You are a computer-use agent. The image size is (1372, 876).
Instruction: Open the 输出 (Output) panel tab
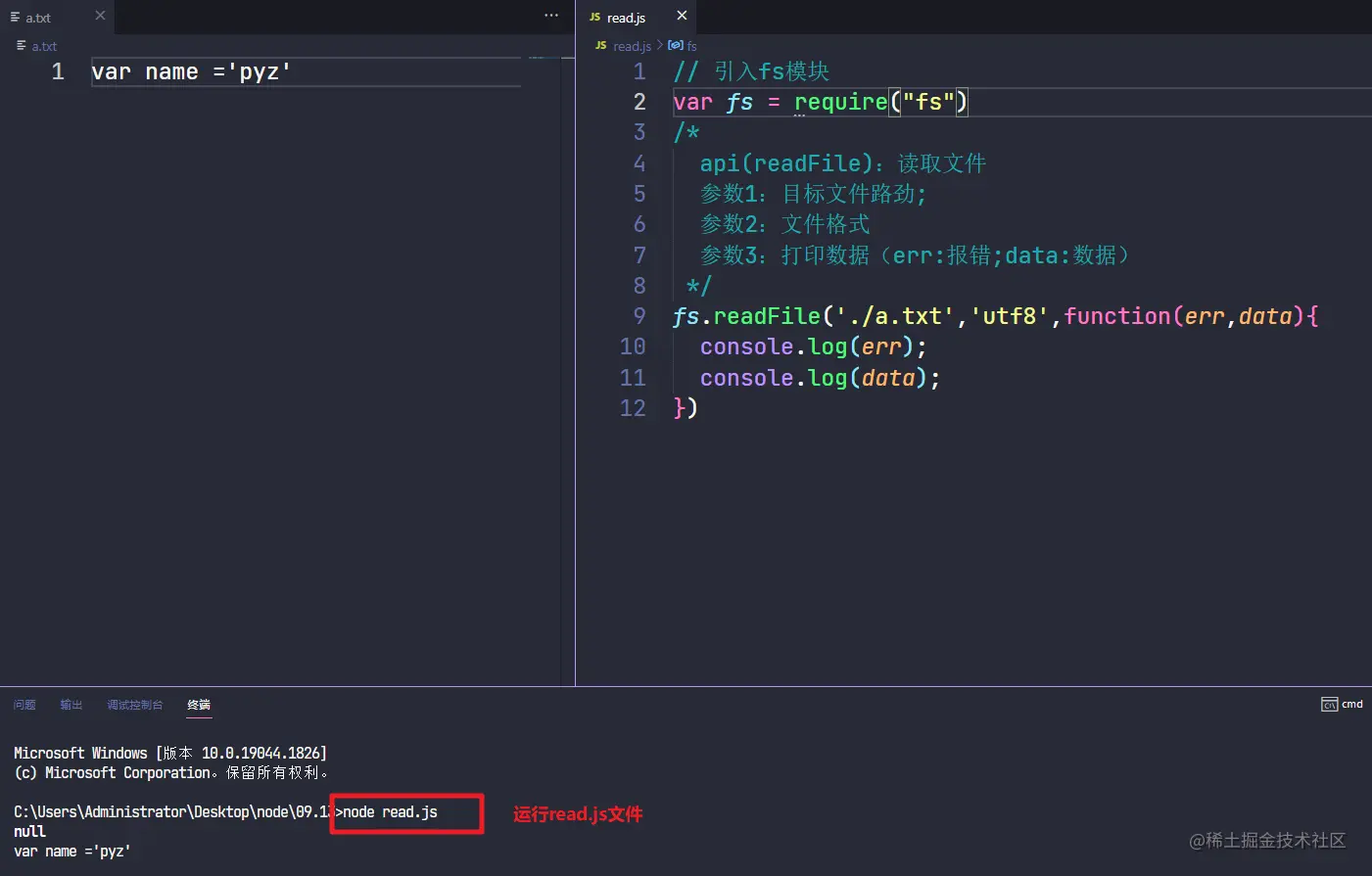click(71, 705)
